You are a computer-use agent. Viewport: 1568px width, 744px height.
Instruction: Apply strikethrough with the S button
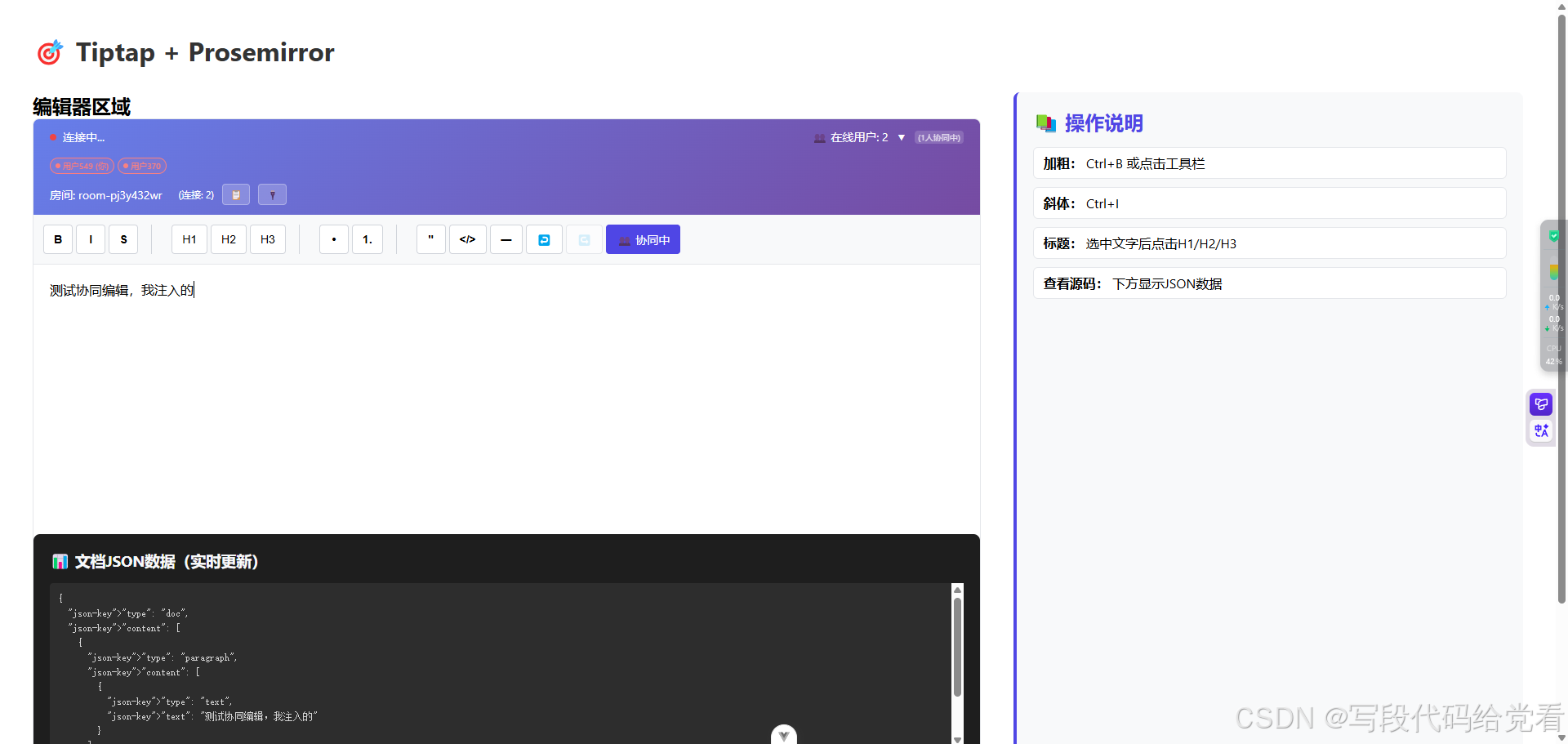pyautogui.click(x=123, y=239)
